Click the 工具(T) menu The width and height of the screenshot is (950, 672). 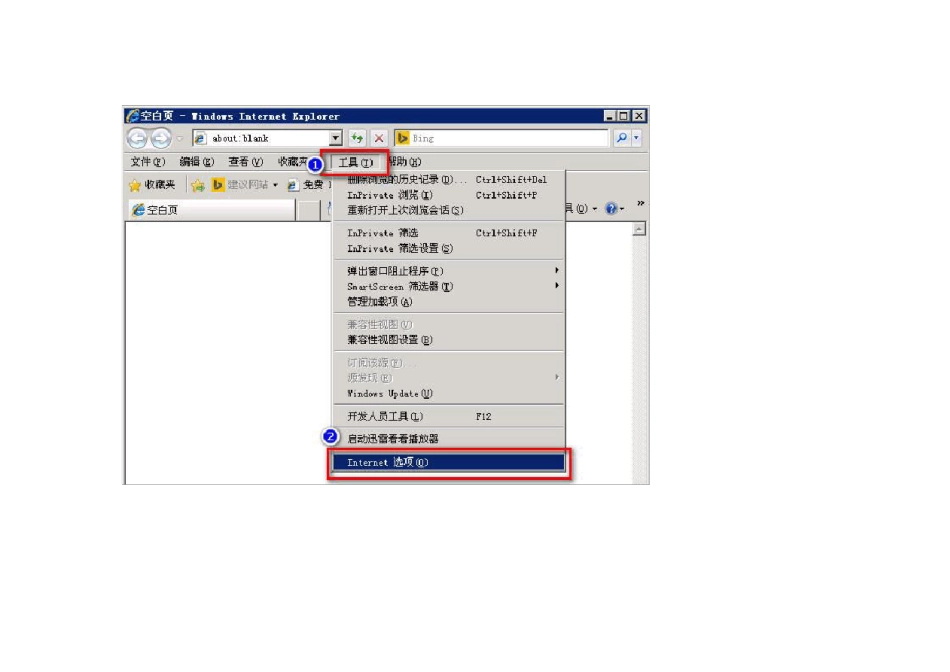click(x=355, y=162)
